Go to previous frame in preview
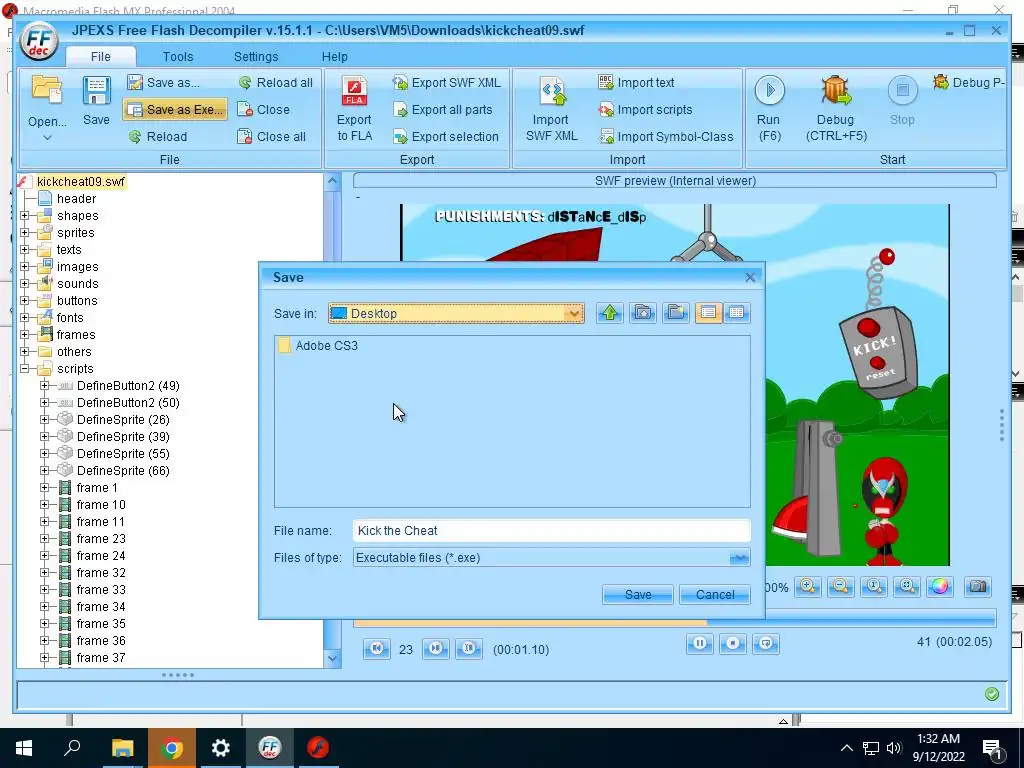 coord(377,648)
